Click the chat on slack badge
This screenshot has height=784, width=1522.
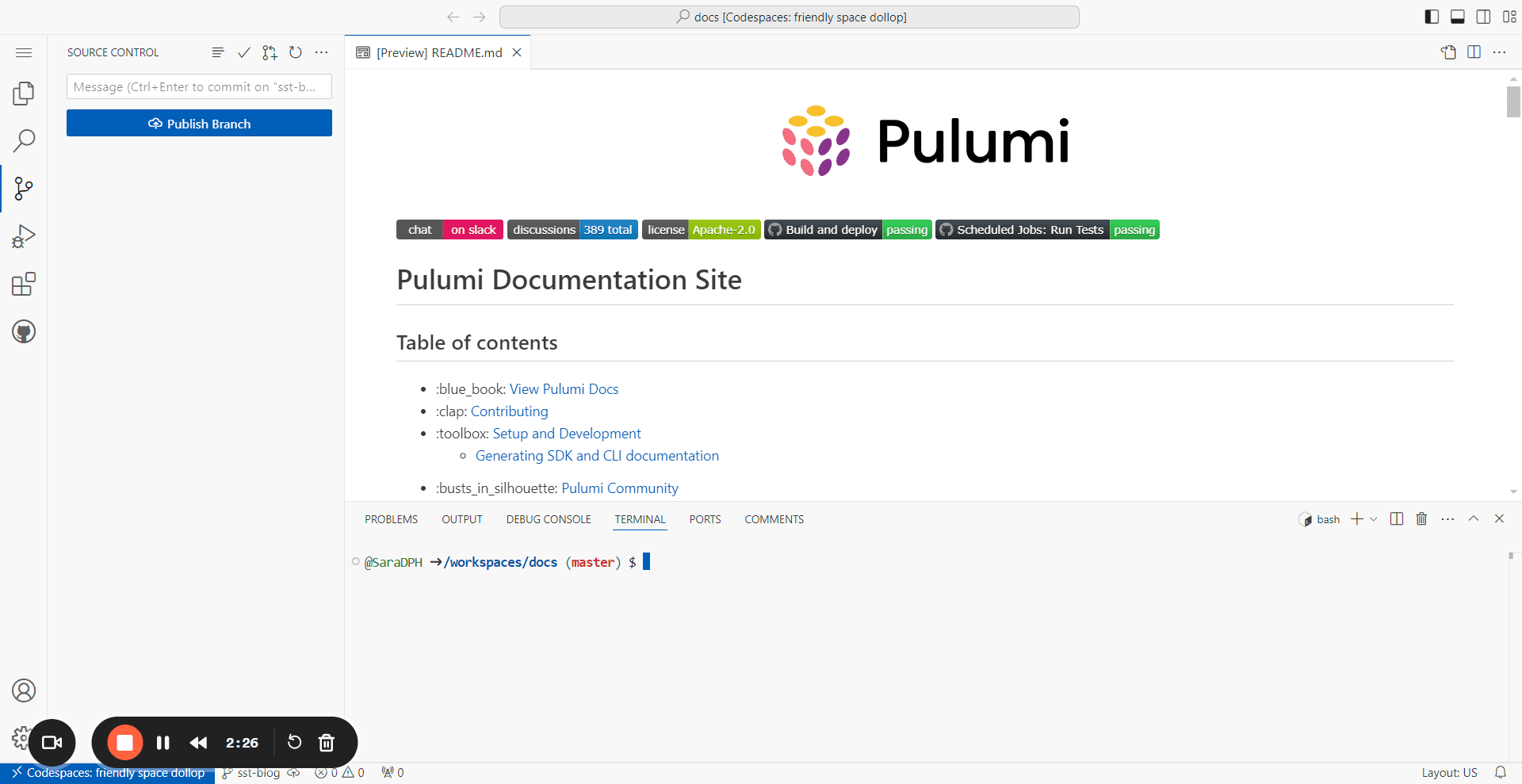pyautogui.click(x=449, y=230)
